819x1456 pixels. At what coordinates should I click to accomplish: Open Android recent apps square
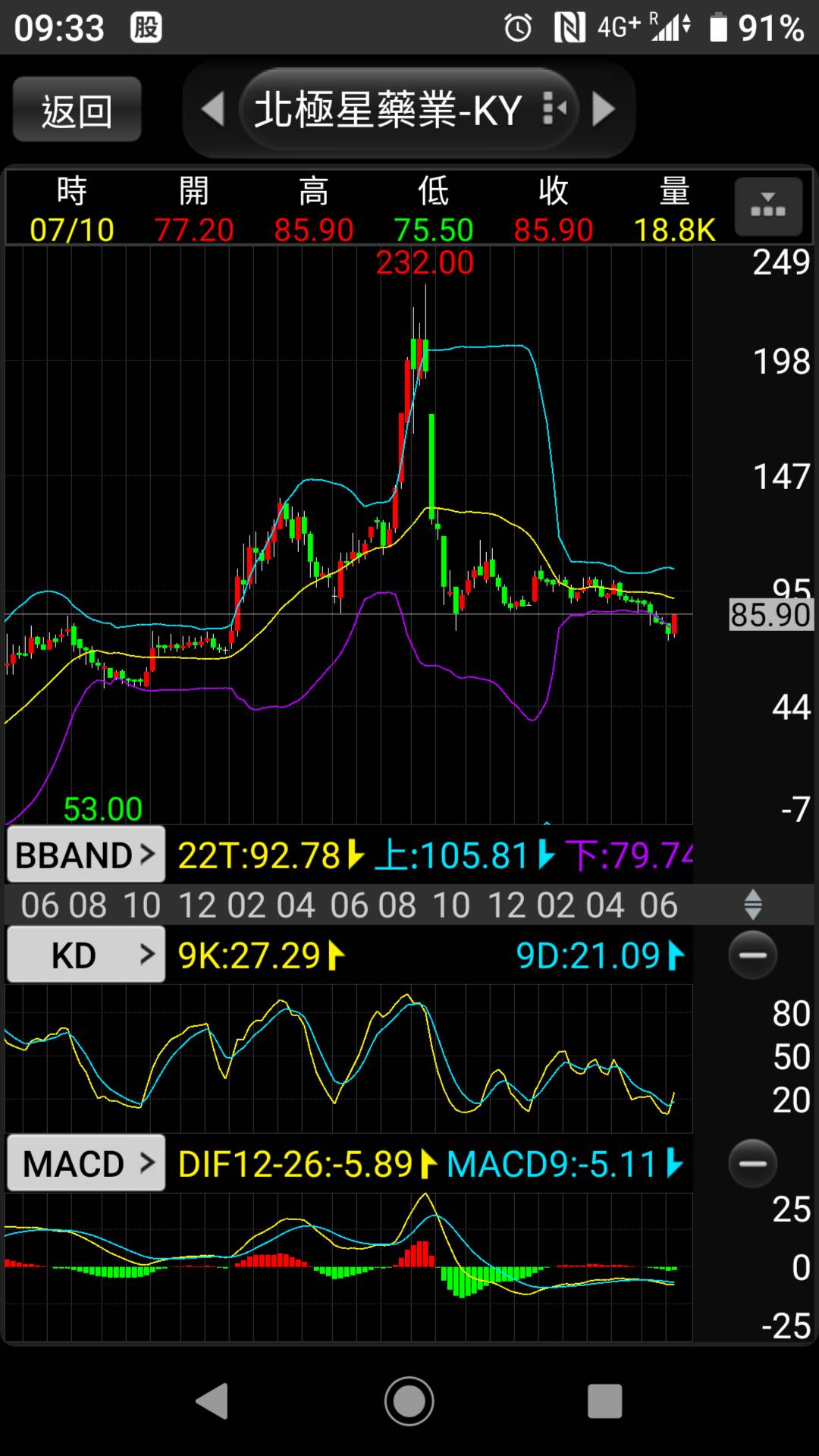pyautogui.click(x=604, y=1401)
